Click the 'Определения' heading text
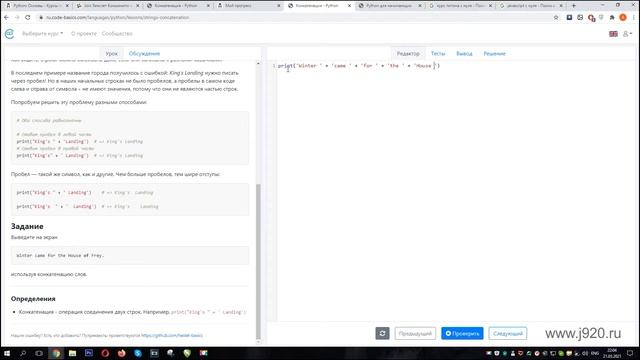Image resolution: width=640 pixels, height=360 pixels. [x=33, y=299]
